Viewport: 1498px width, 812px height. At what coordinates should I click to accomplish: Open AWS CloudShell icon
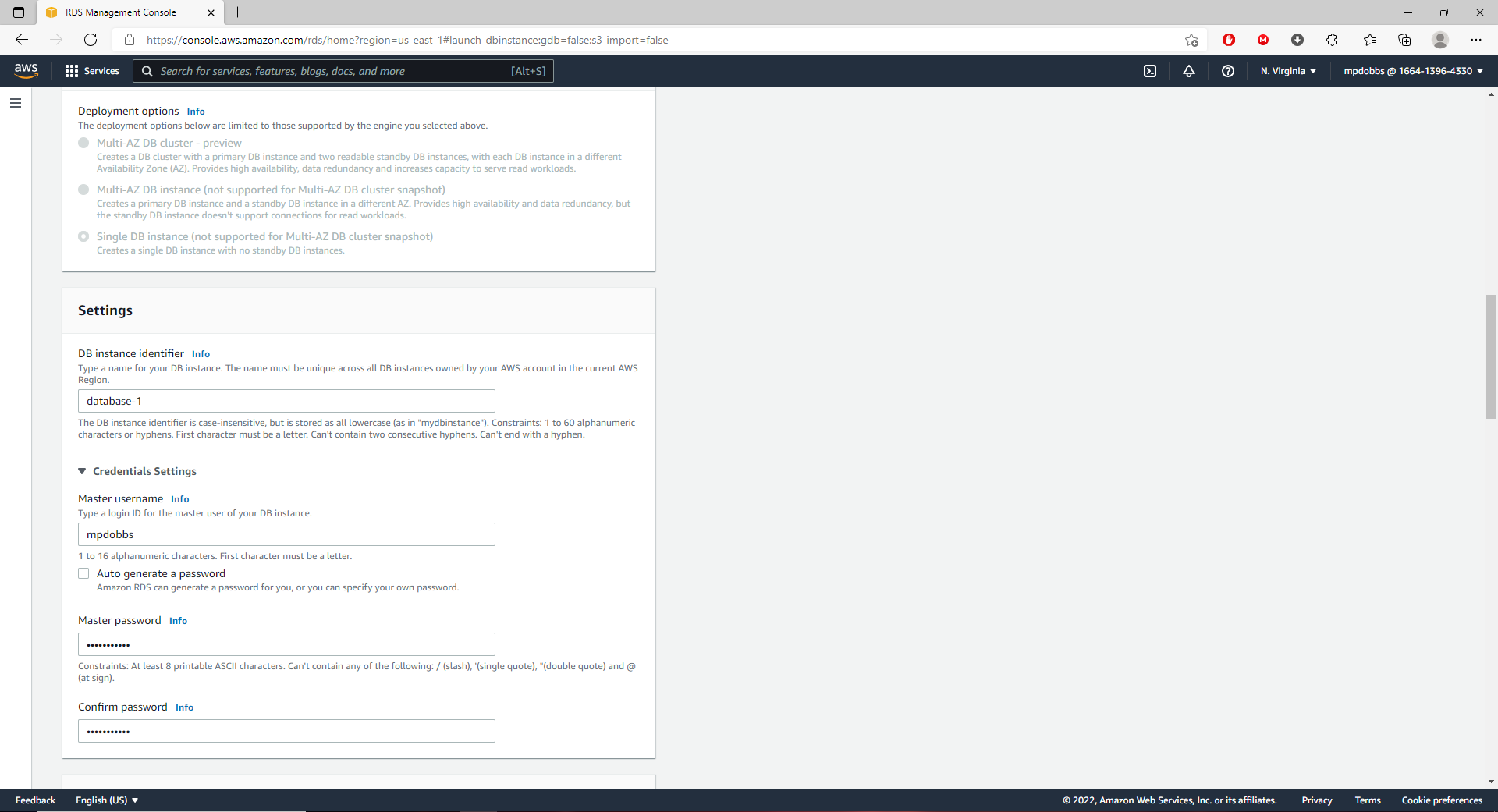coord(1150,71)
